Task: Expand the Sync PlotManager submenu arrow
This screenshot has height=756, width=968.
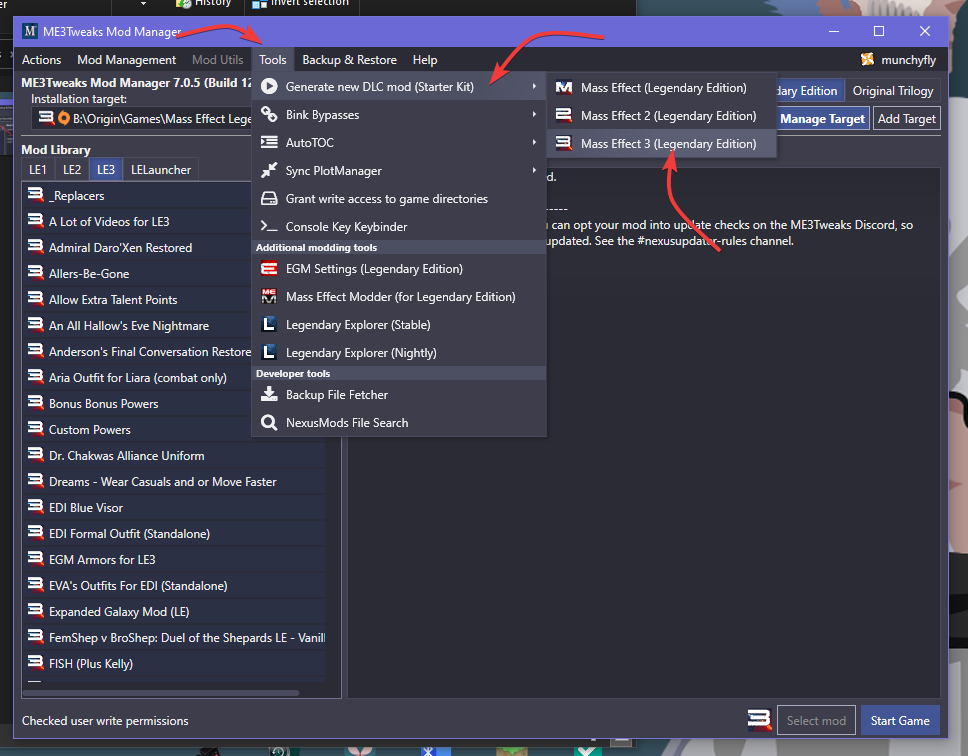Action: pyautogui.click(x=534, y=170)
